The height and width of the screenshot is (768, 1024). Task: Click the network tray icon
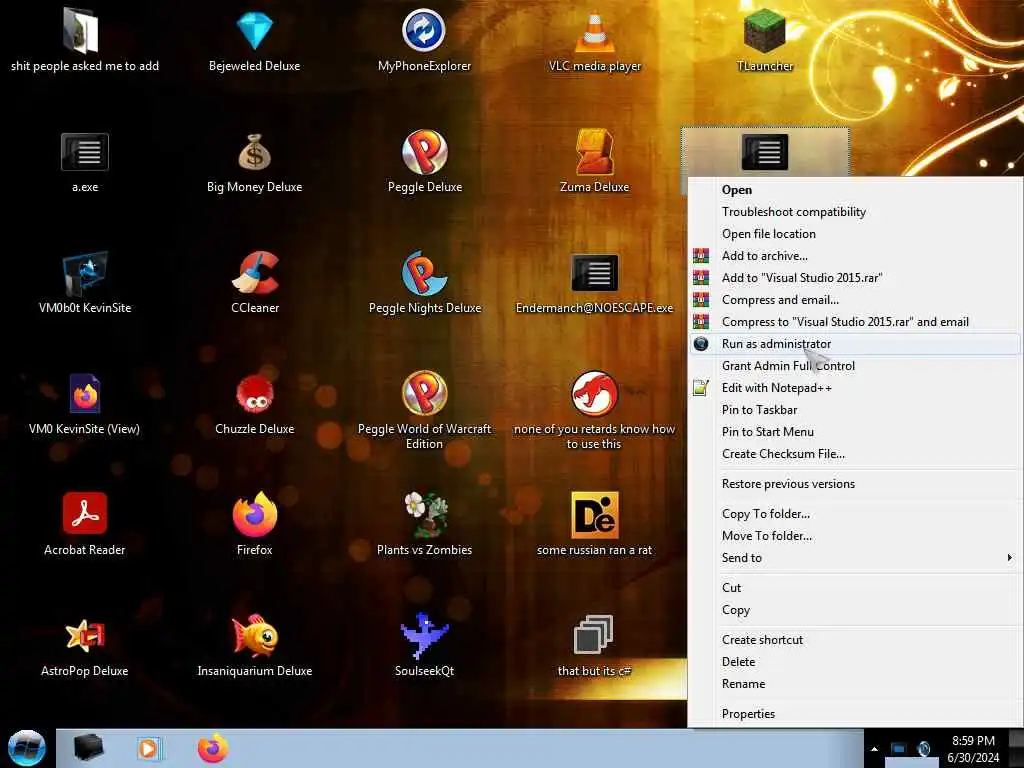899,749
